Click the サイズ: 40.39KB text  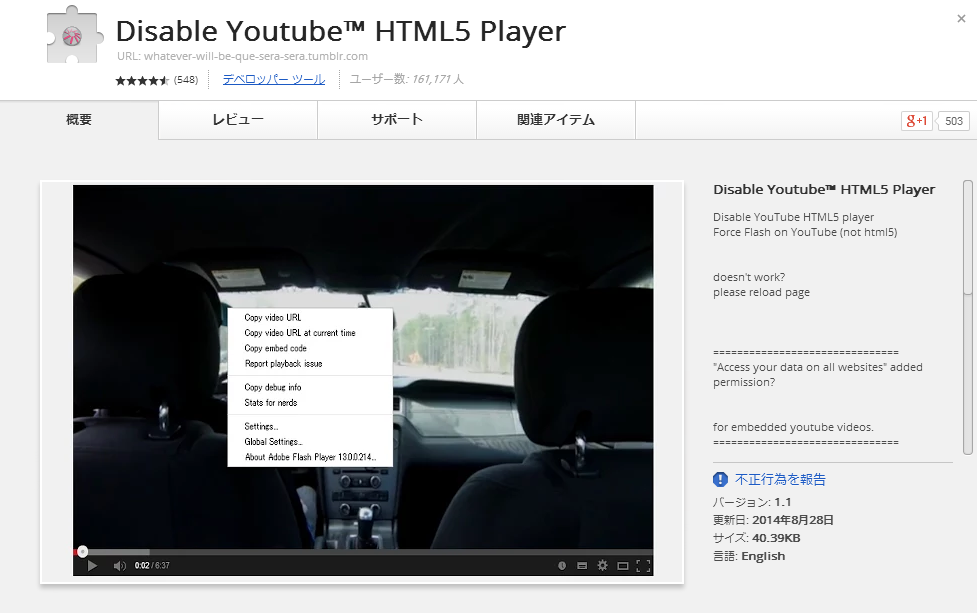coord(756,538)
